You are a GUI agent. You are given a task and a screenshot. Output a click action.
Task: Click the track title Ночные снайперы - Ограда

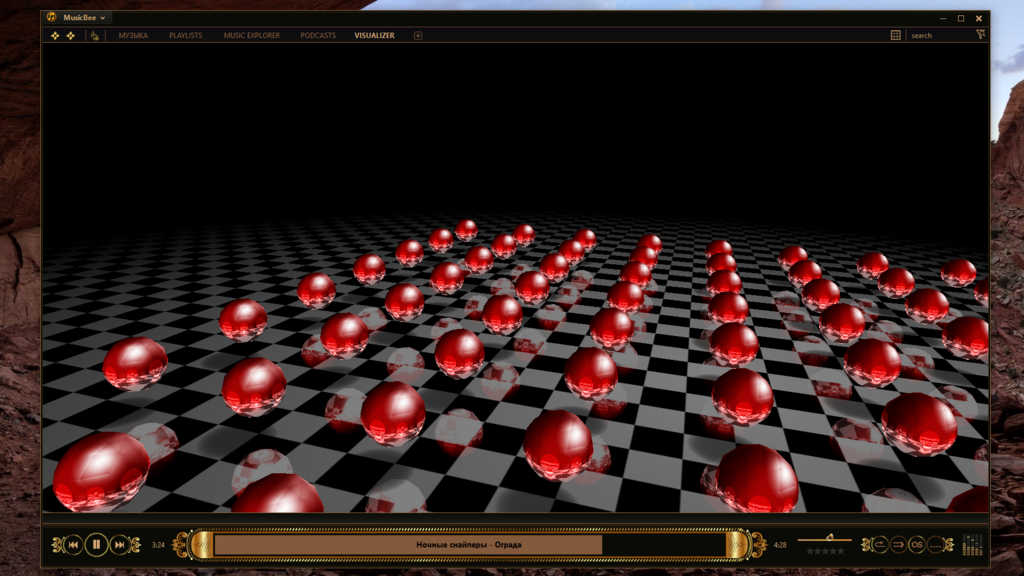click(469, 545)
